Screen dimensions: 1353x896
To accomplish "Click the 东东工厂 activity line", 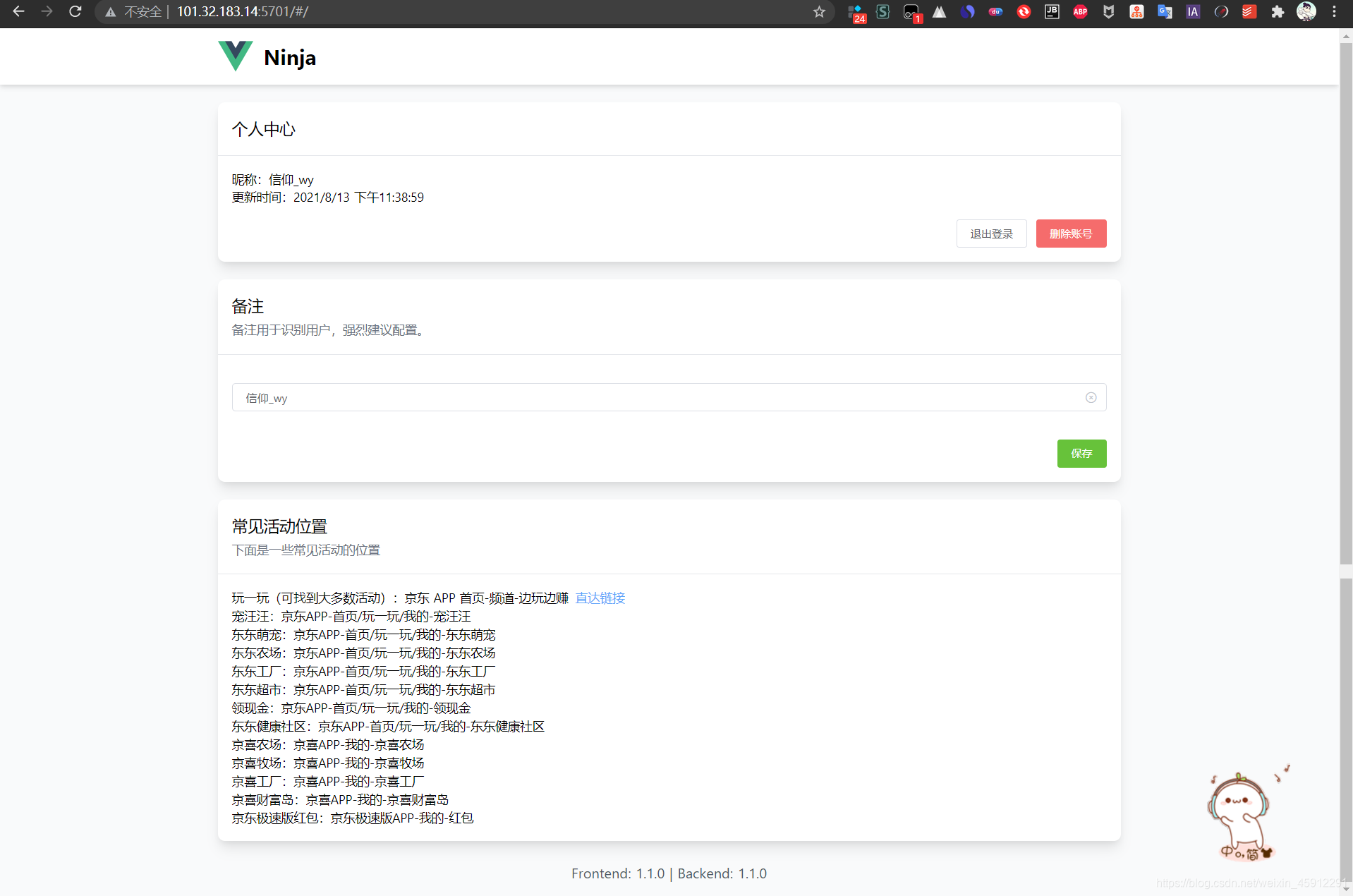I will pyautogui.click(x=364, y=672).
